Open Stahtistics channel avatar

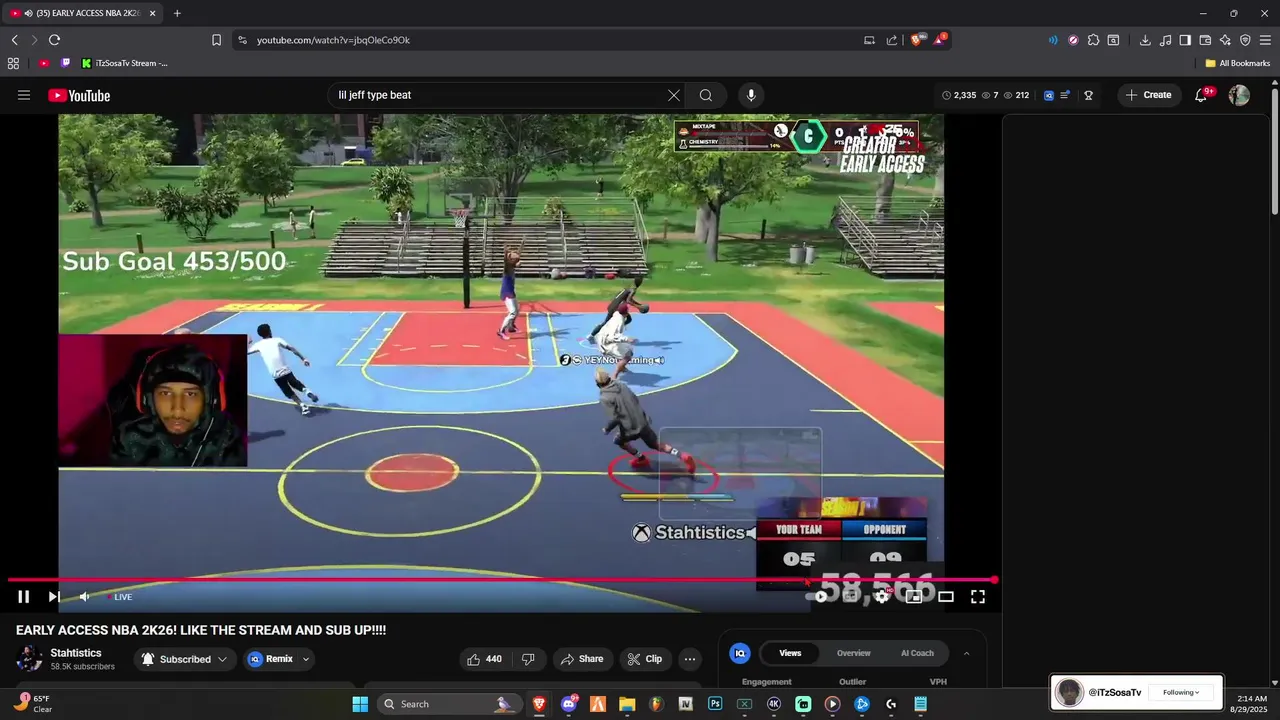tap(29, 659)
